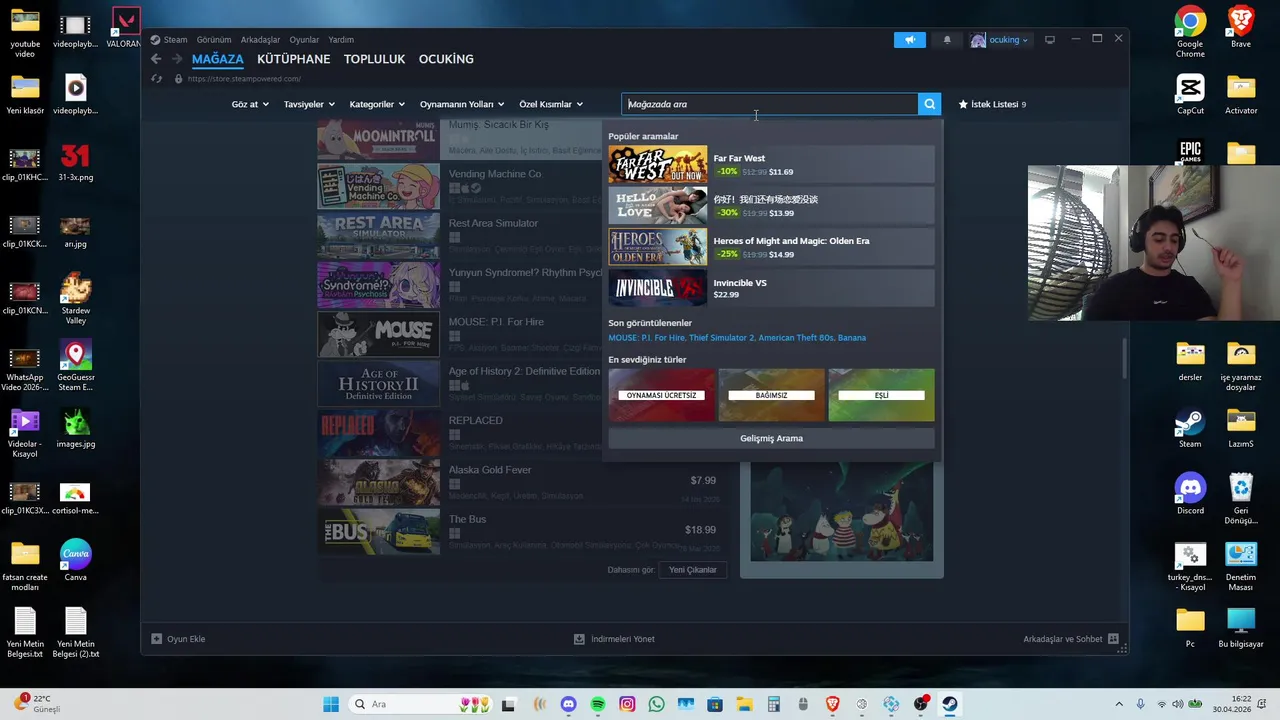Choose Oynaması Ücretsiz genre tile

point(661,395)
